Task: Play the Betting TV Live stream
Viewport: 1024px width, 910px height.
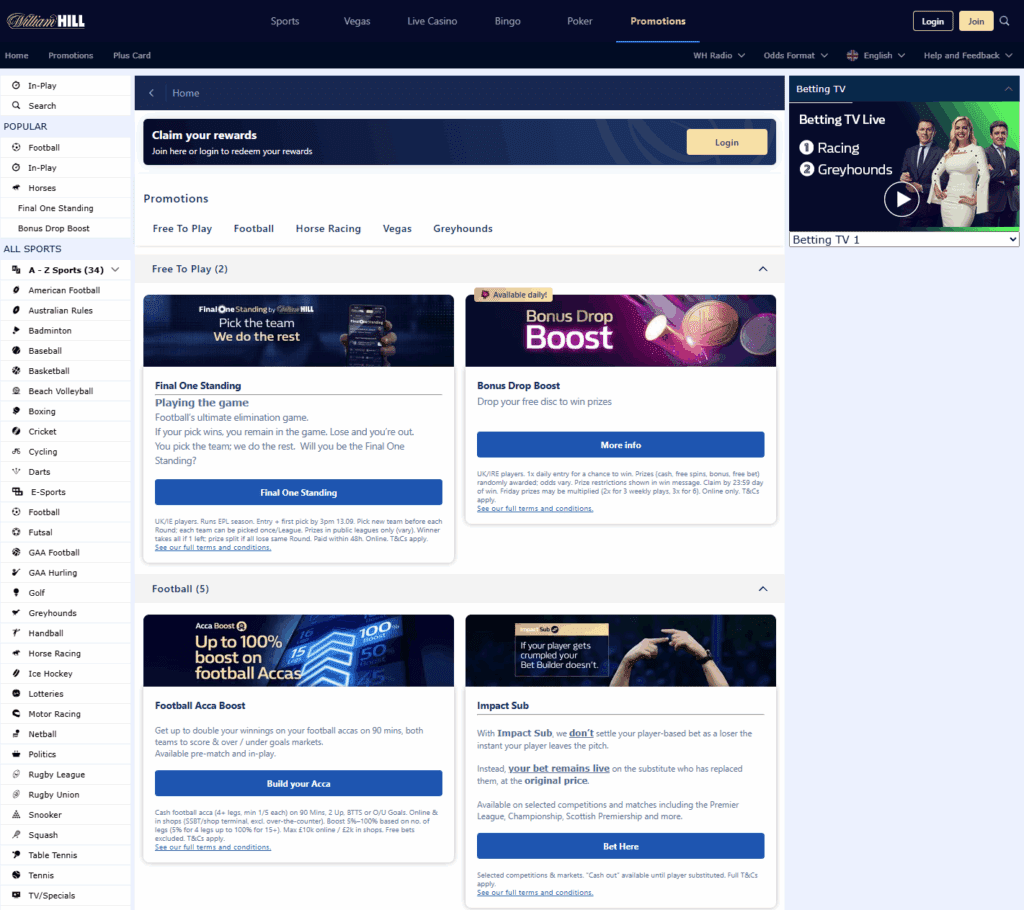Action: coord(901,199)
